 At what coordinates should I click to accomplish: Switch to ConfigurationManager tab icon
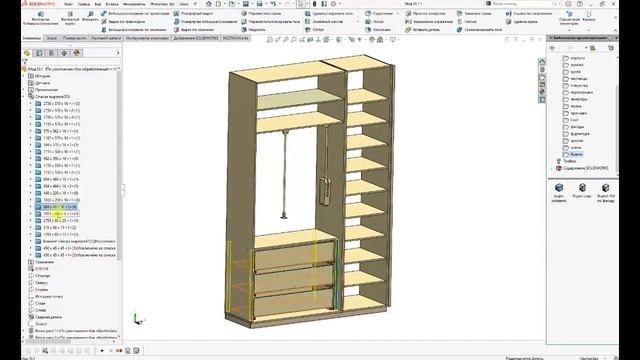coord(51,53)
